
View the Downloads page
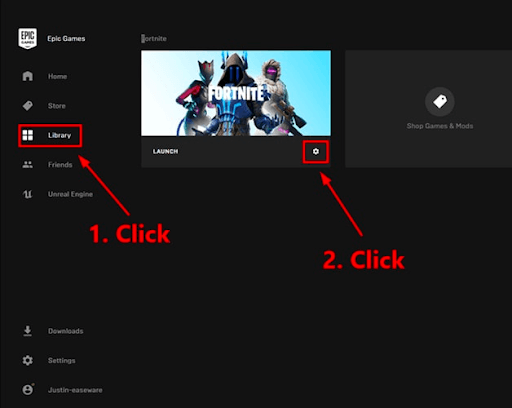tap(66, 331)
